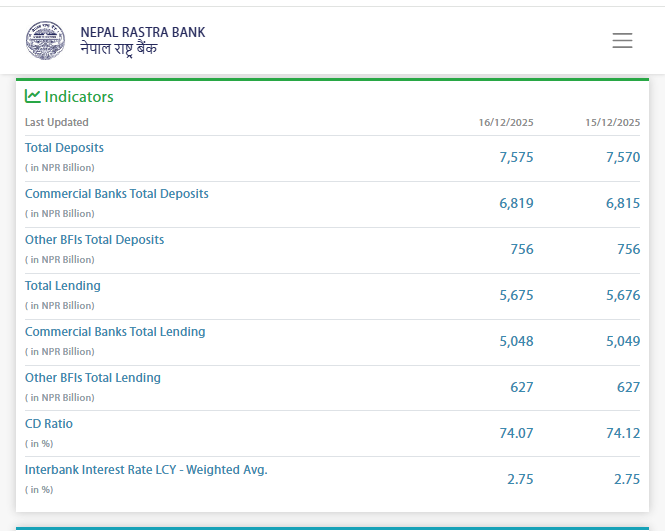Click the Nepal Rastra Bank logo emblem
Screen dimensions: 665x531
48,40
